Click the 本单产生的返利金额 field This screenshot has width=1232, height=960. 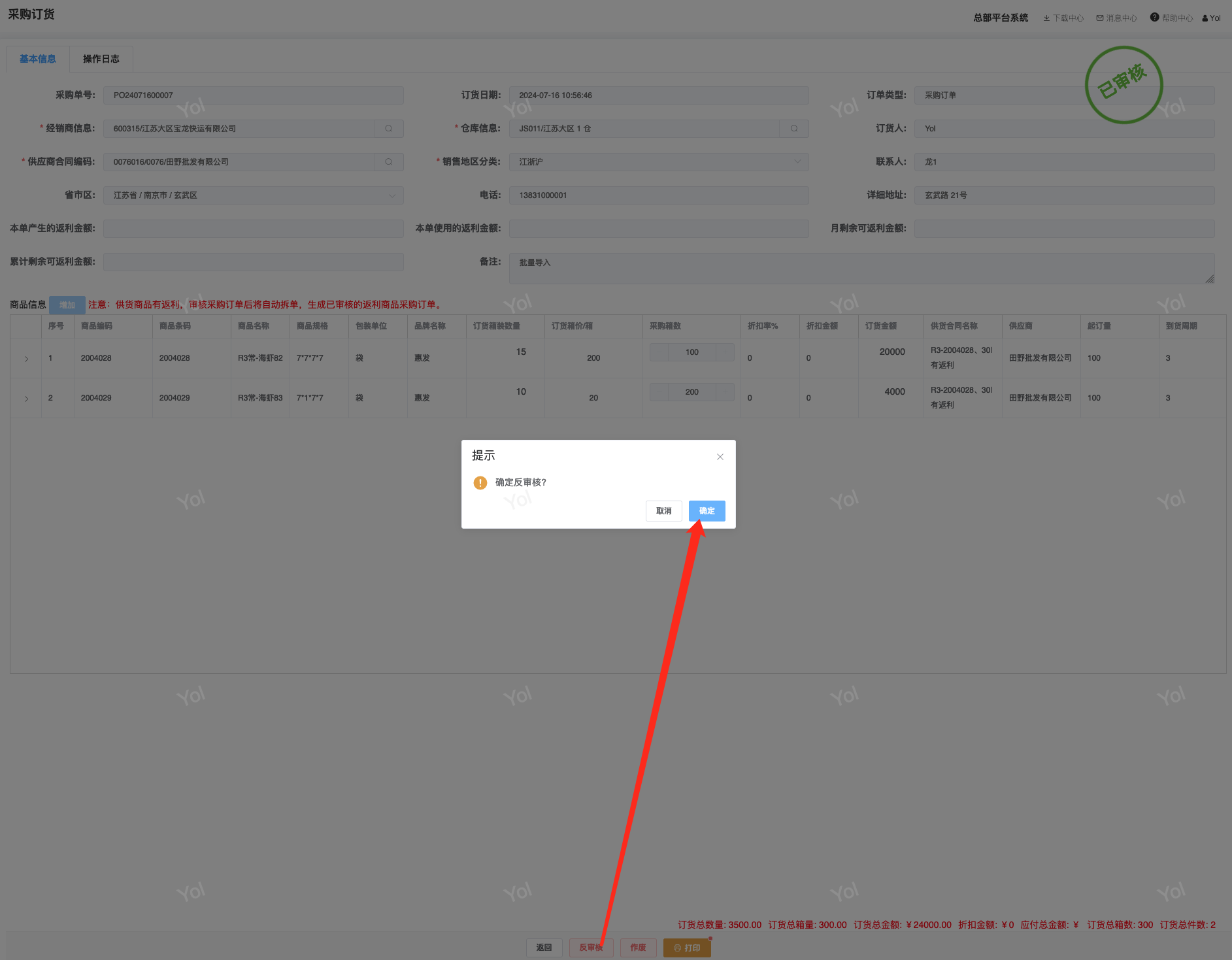(x=254, y=229)
